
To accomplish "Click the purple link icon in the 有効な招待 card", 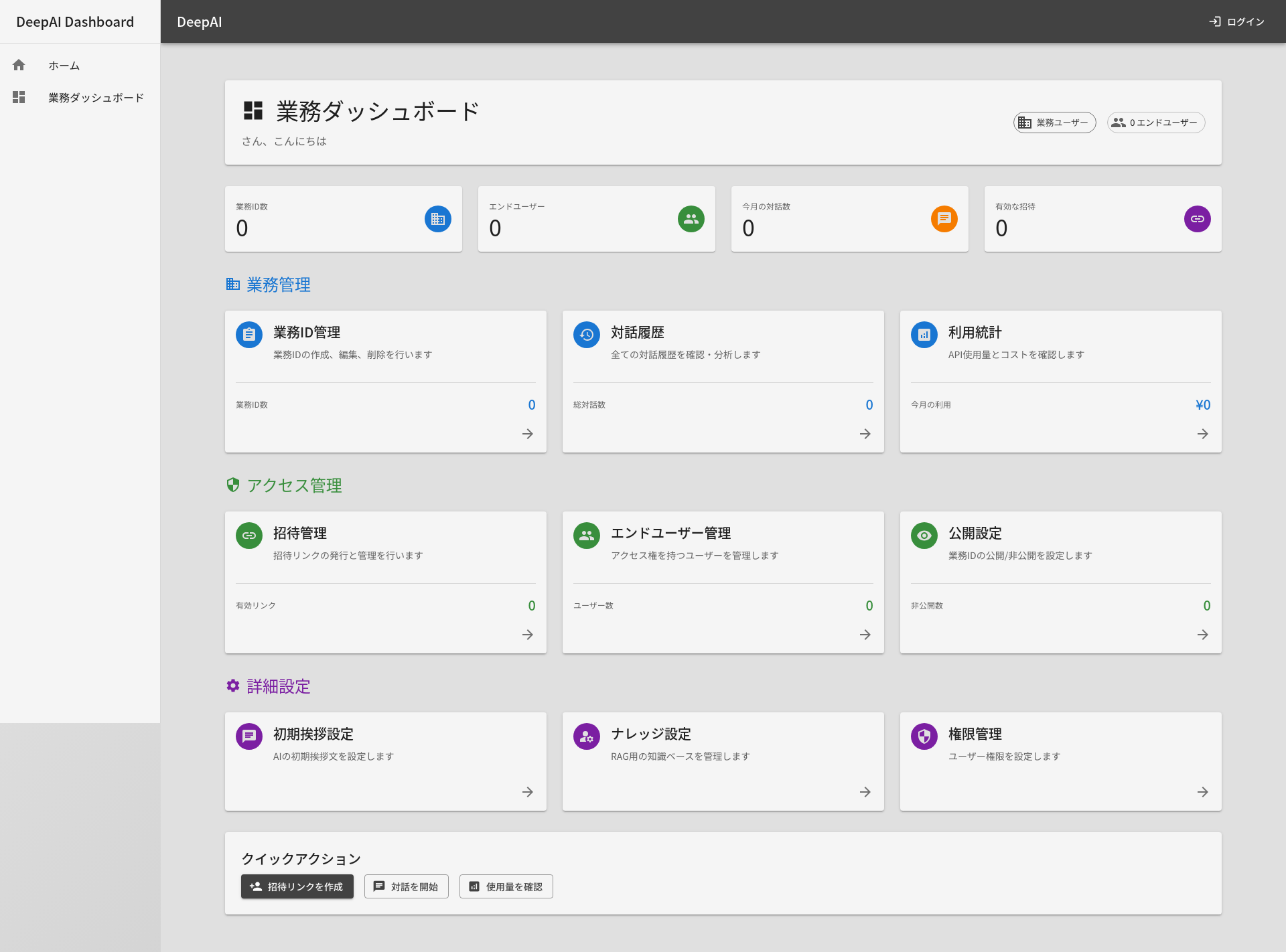I will click(x=1198, y=219).
